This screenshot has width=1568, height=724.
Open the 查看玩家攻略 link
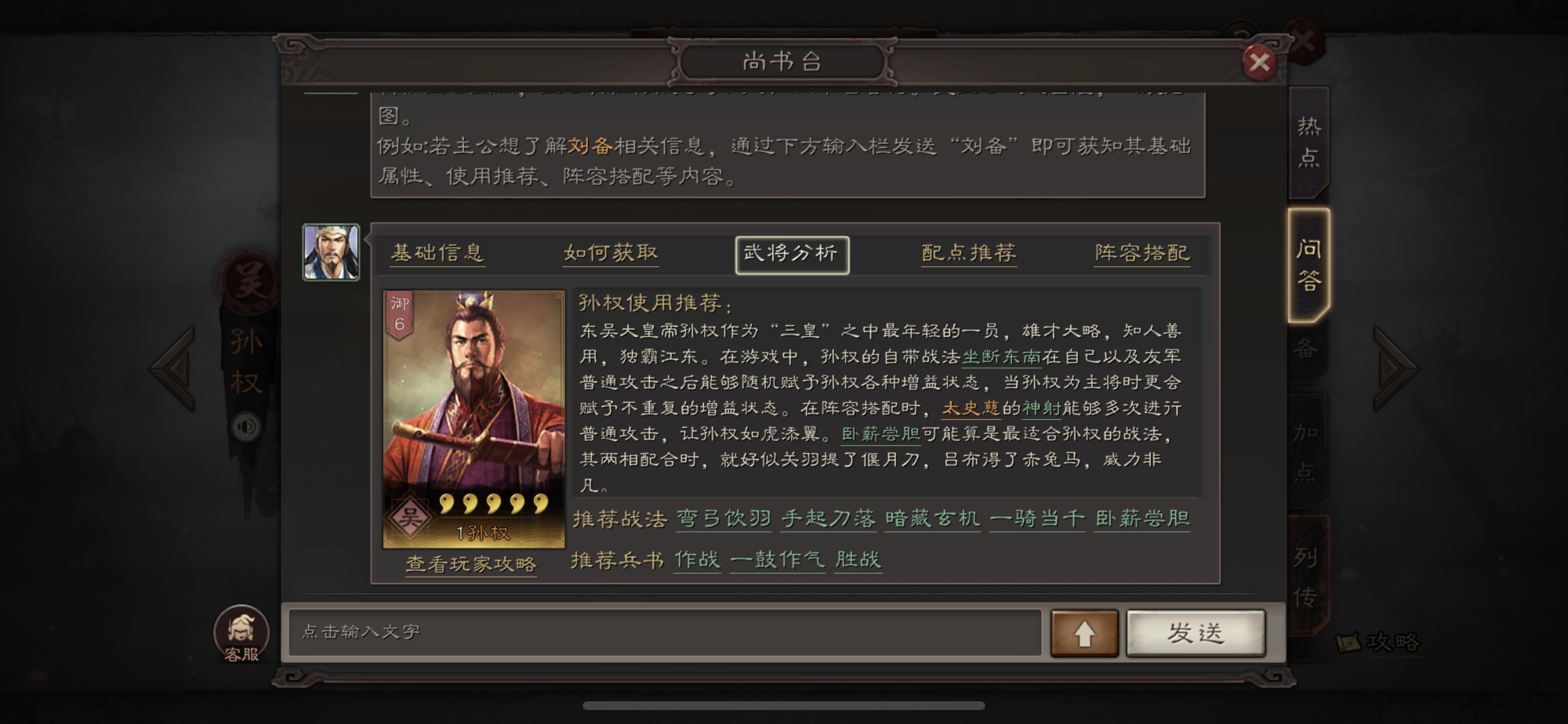(471, 564)
